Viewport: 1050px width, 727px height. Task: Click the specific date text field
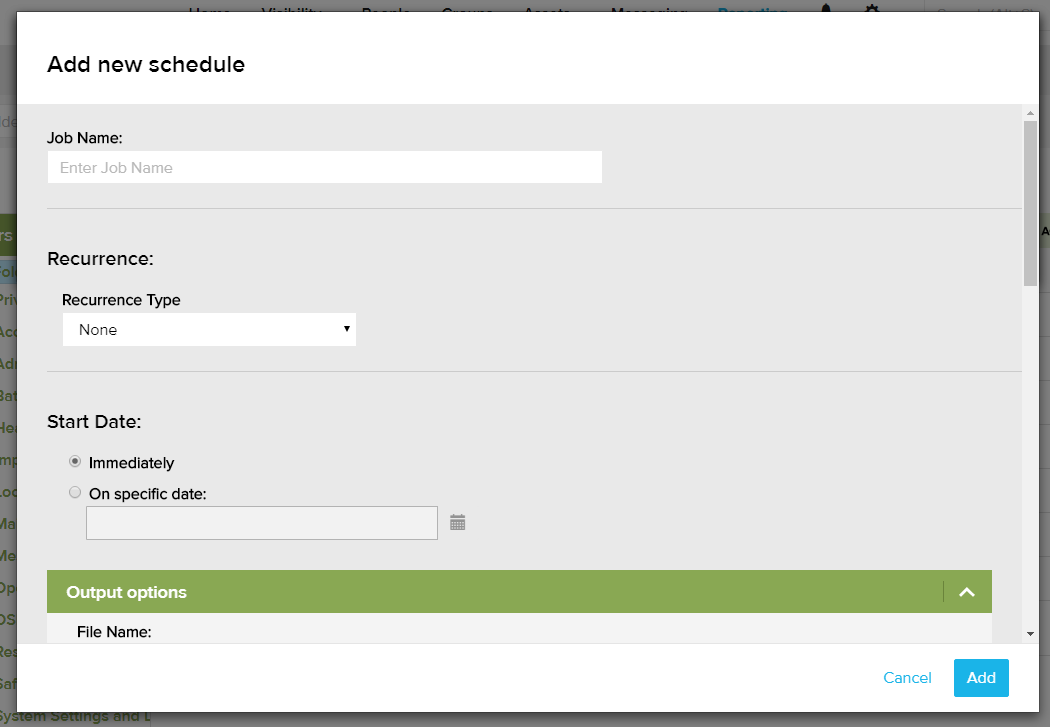tap(262, 523)
